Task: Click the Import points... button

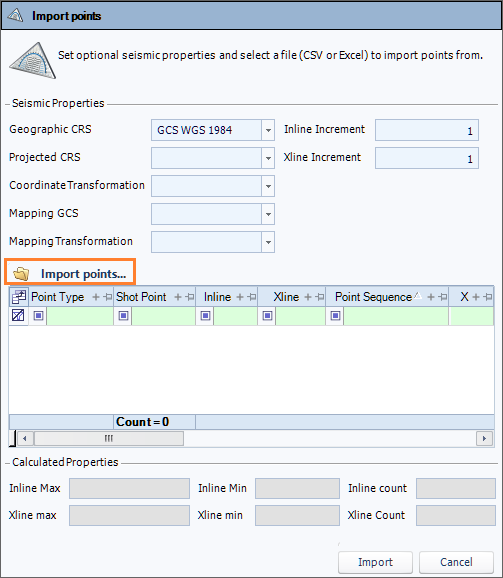Action: coord(70,272)
